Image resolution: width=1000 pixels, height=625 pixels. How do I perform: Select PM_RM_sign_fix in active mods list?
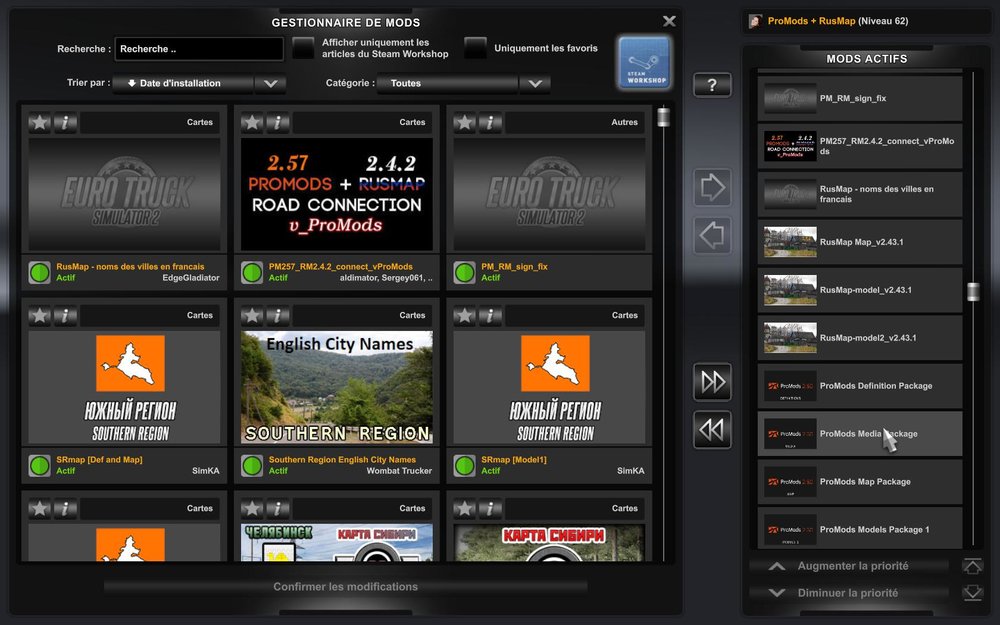click(x=860, y=98)
